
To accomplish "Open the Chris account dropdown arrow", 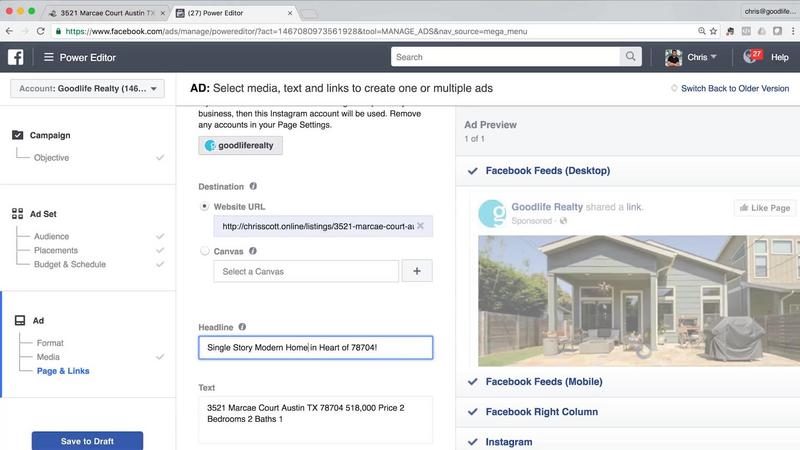I will (713, 57).
